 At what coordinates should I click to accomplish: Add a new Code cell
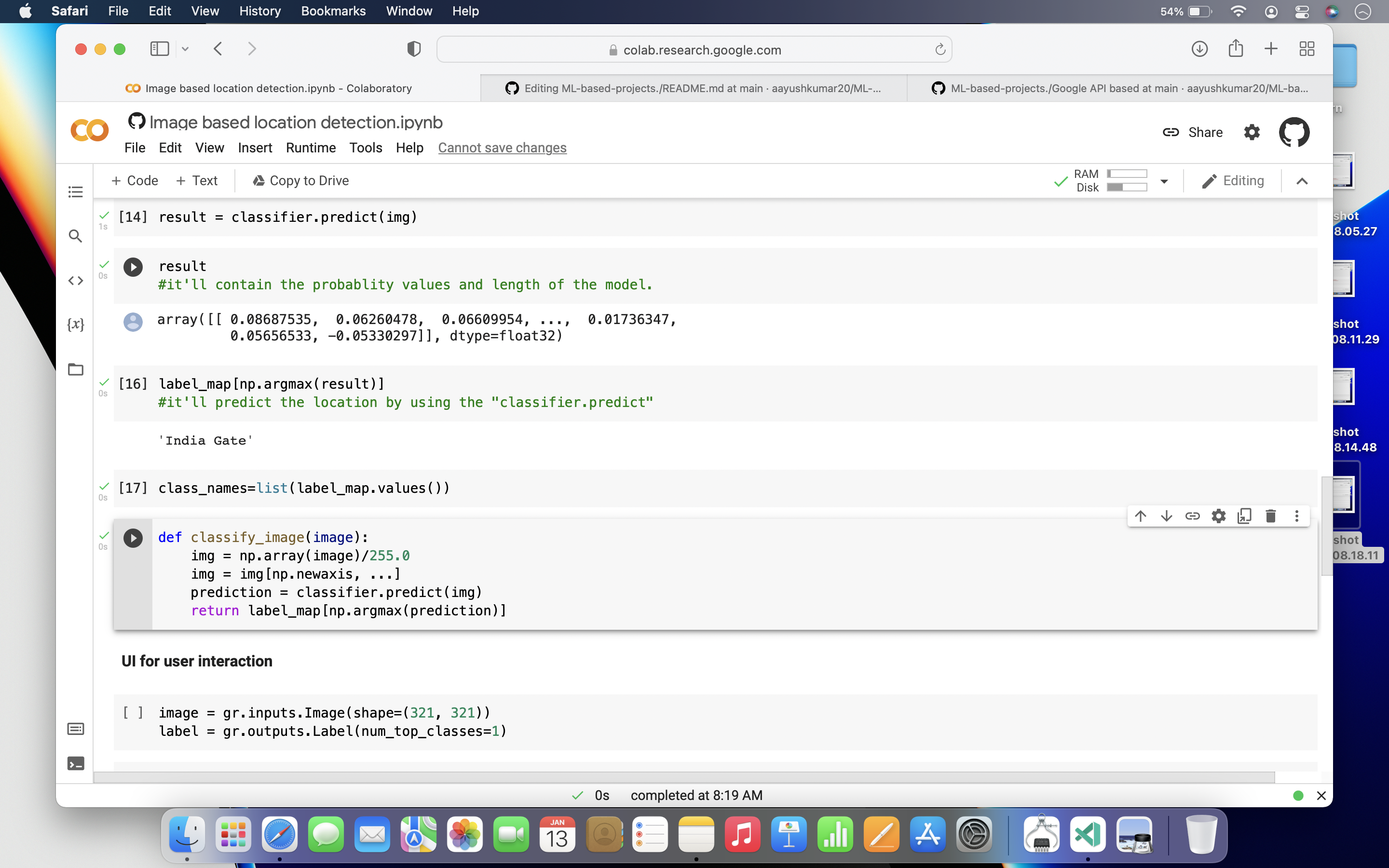134,181
